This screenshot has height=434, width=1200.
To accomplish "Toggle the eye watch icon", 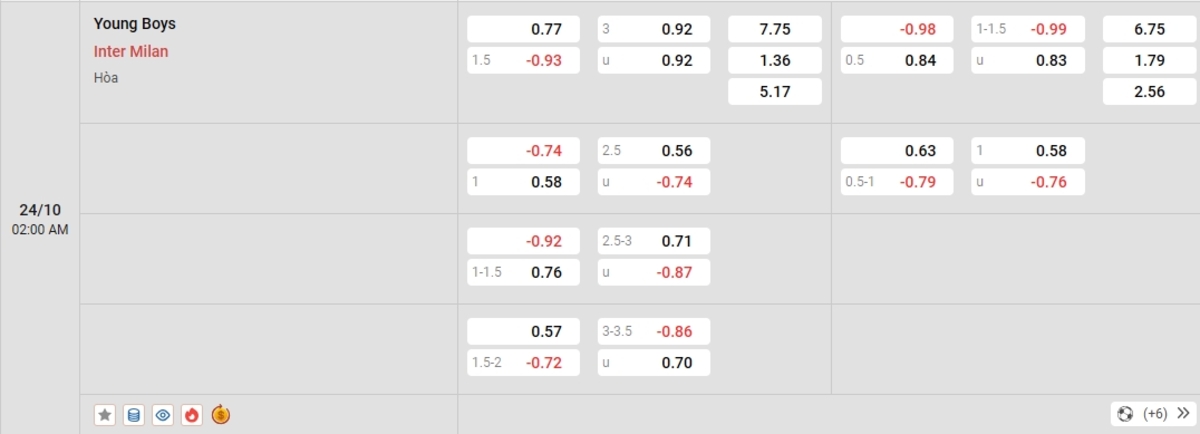I will (x=163, y=414).
